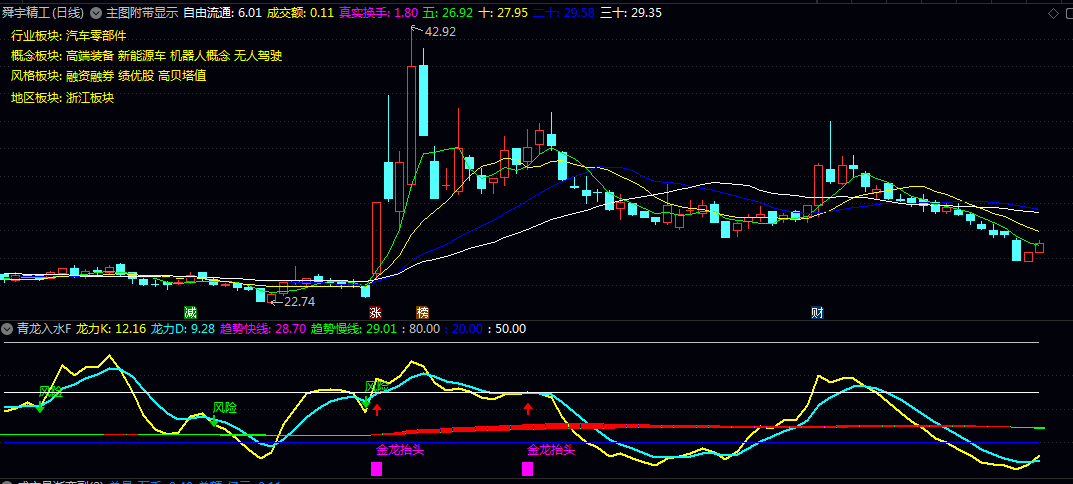Click the 浙江板块 region link
Viewport: 1073px width, 484px height.
pos(90,97)
